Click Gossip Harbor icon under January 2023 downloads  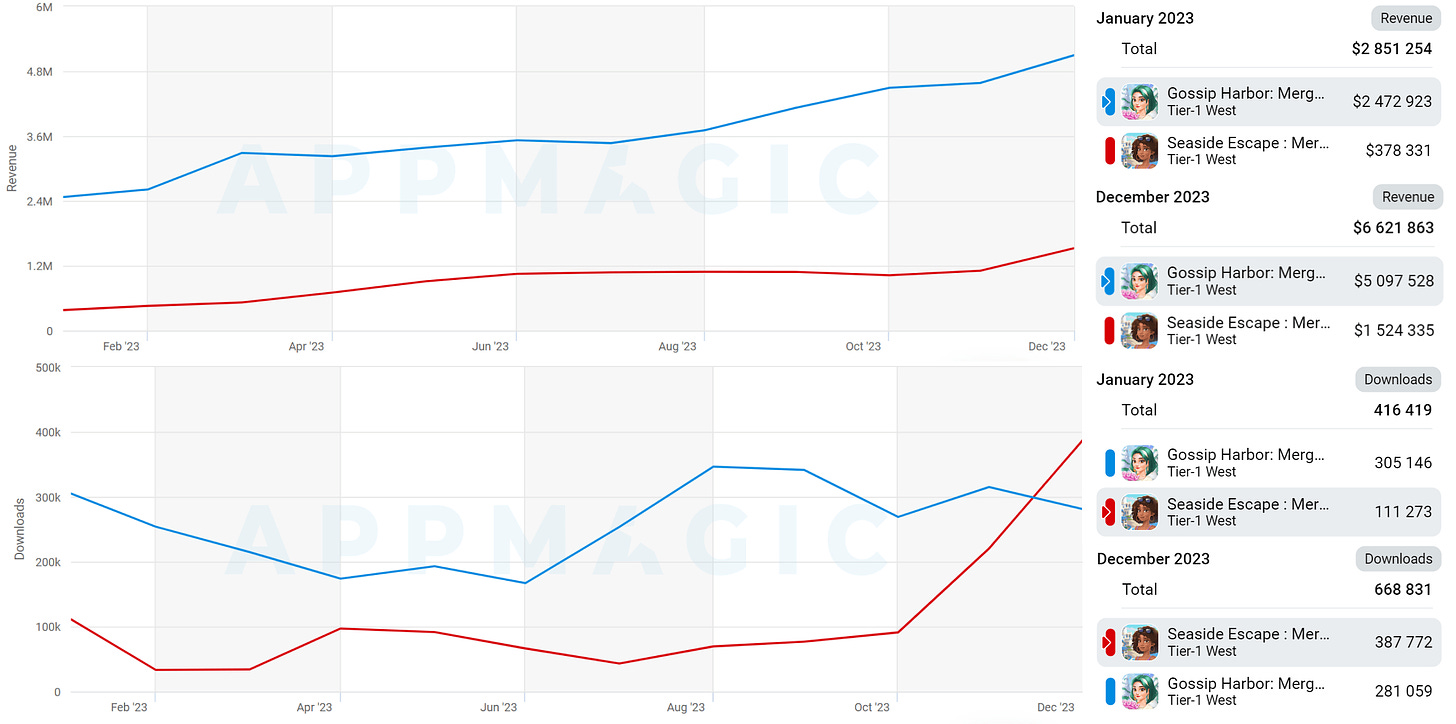pyautogui.click(x=1140, y=463)
